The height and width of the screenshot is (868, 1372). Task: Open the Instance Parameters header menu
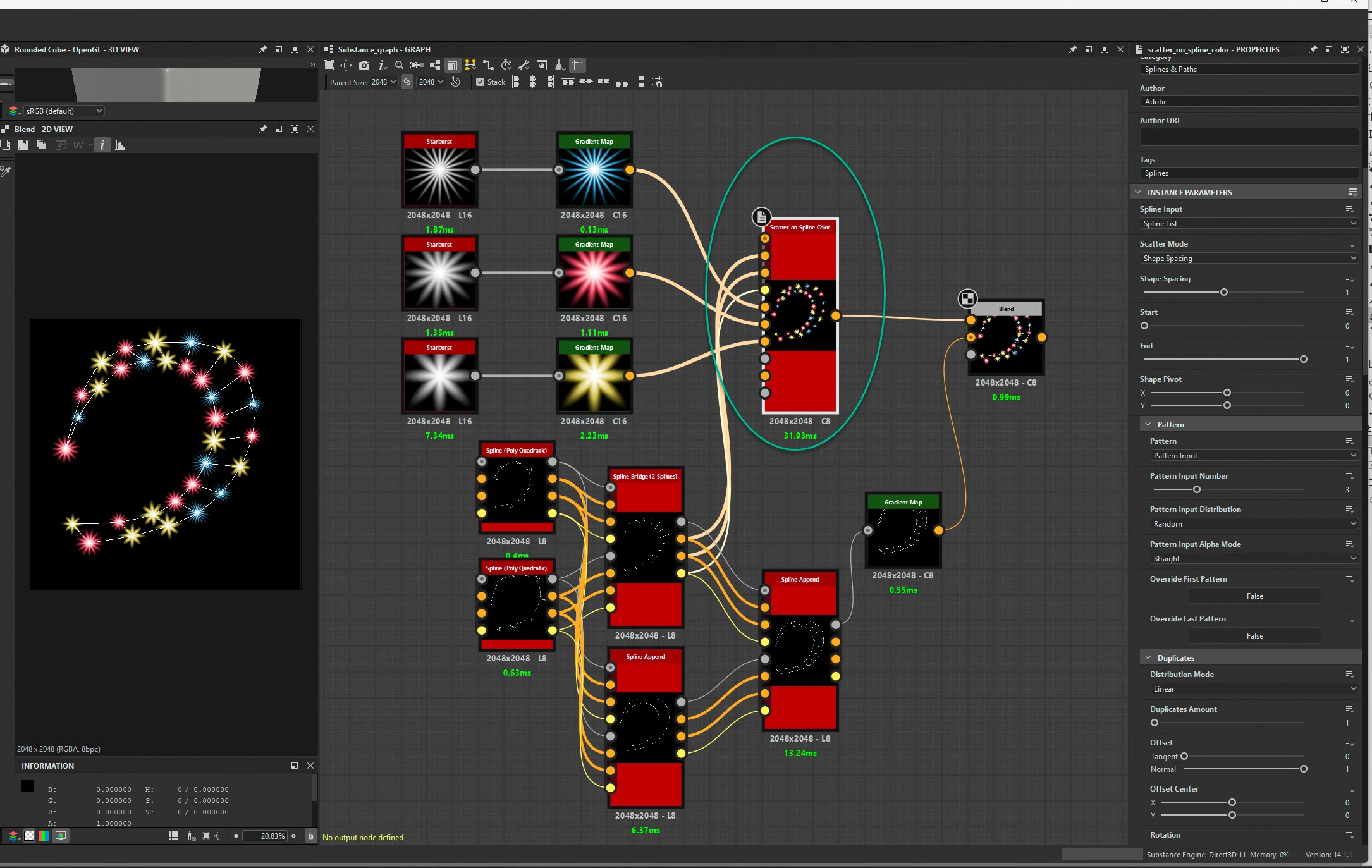[1352, 192]
